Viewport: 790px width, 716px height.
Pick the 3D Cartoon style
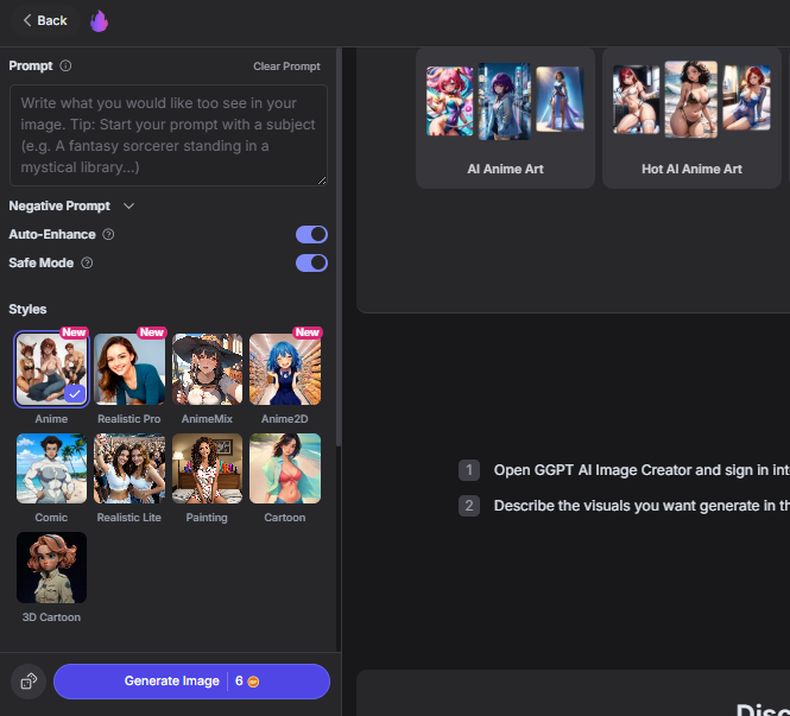(x=52, y=568)
